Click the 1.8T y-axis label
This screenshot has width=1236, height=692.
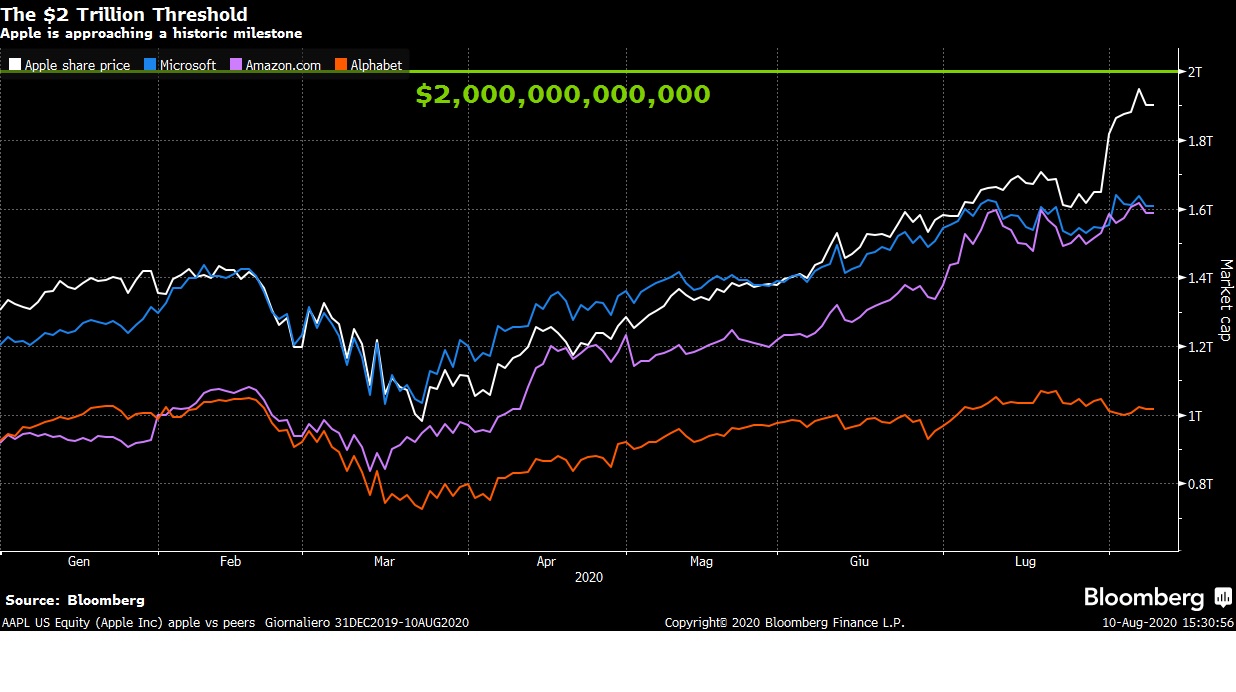pyautogui.click(x=1199, y=141)
